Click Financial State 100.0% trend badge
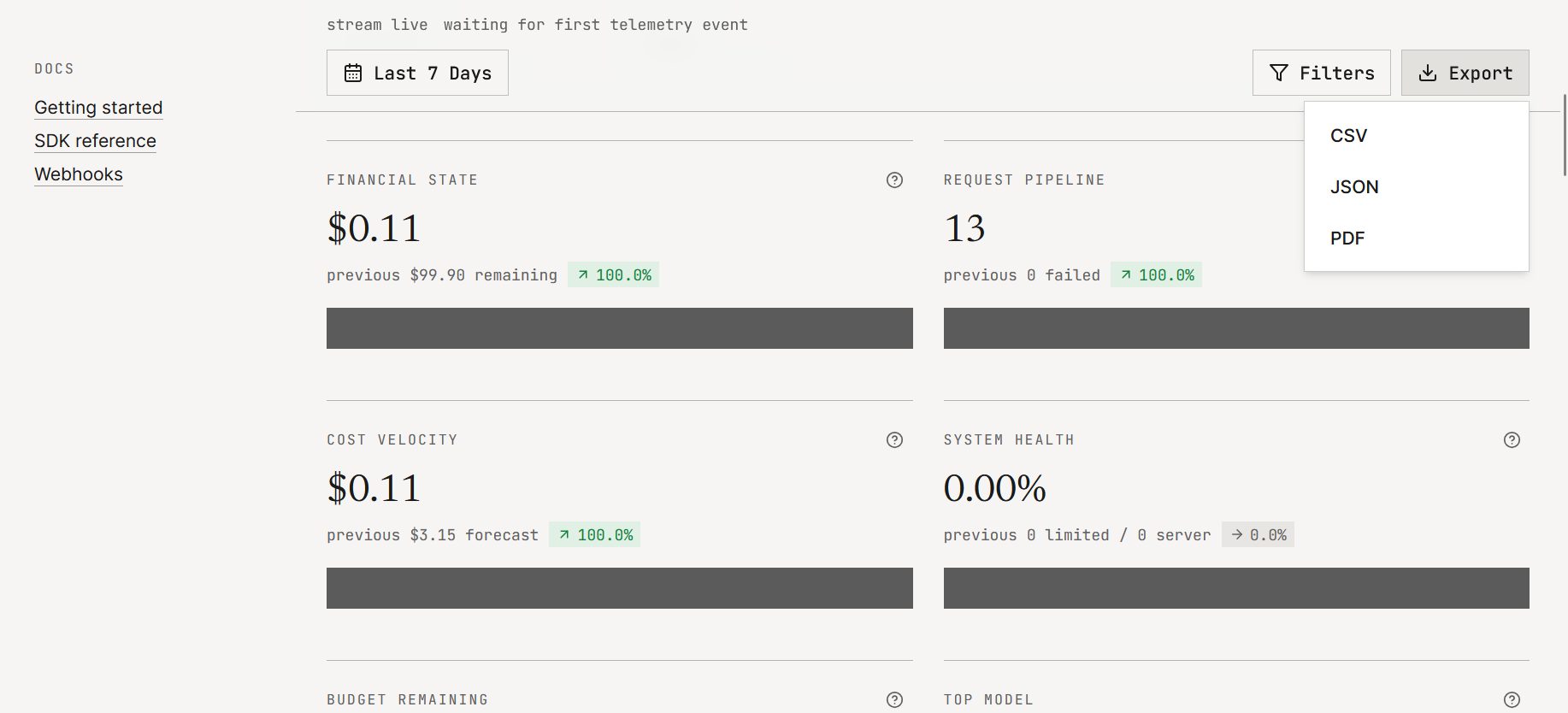 click(614, 275)
